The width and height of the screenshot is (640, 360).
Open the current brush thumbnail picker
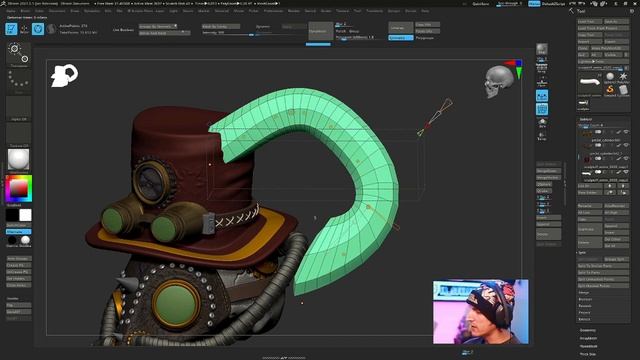tap(19, 55)
